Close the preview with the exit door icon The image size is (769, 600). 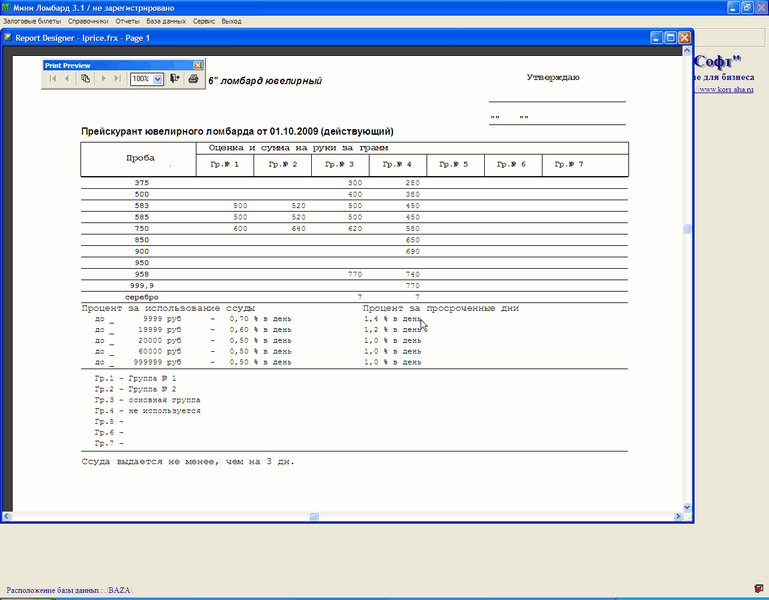point(175,78)
